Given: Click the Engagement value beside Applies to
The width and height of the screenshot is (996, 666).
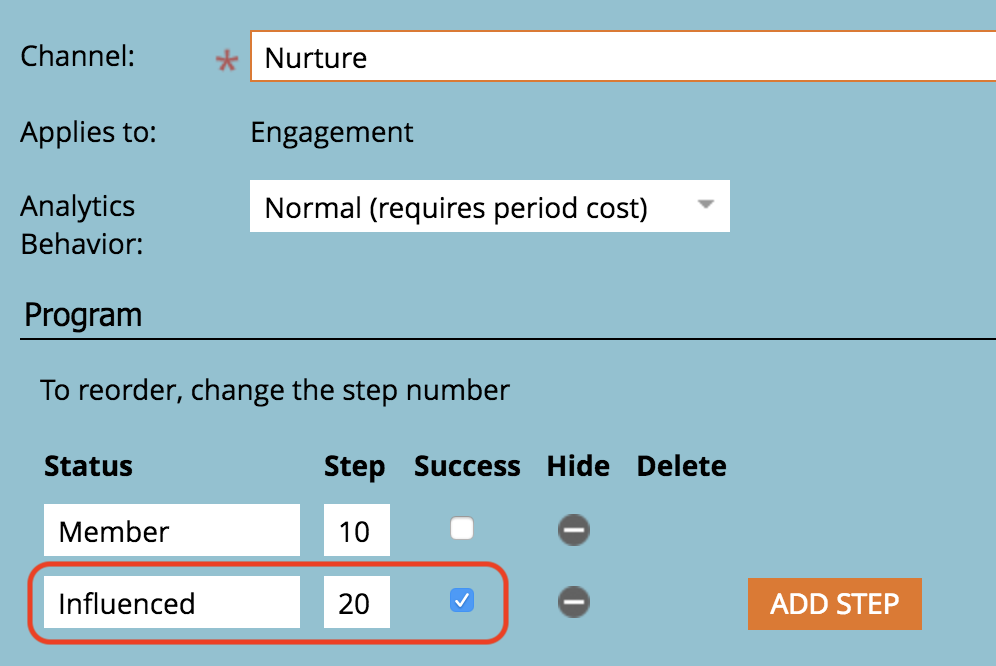Looking at the screenshot, I should click(x=332, y=132).
